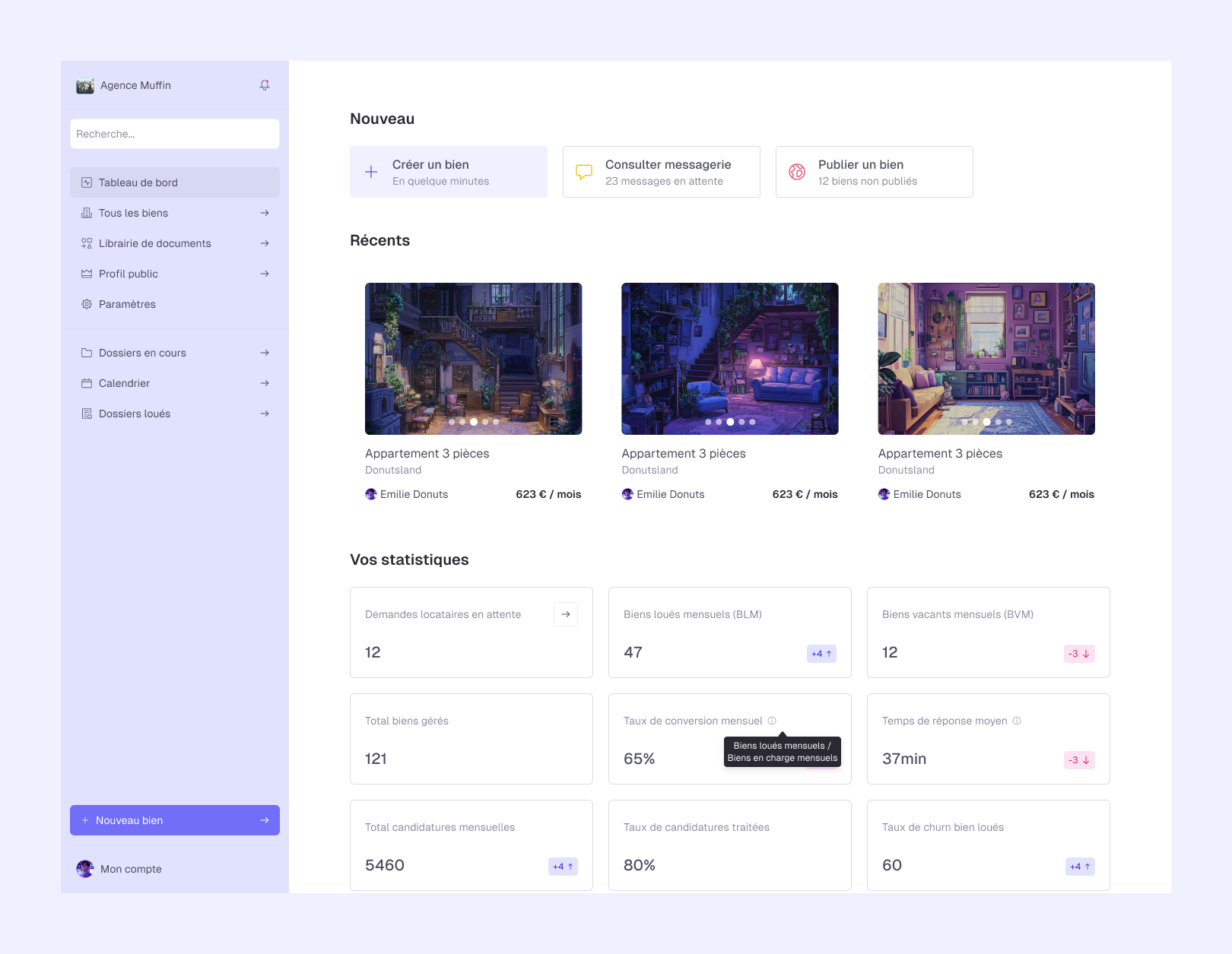Select Tous les biens in the sidebar
The image size is (1232, 954).
pos(134,213)
